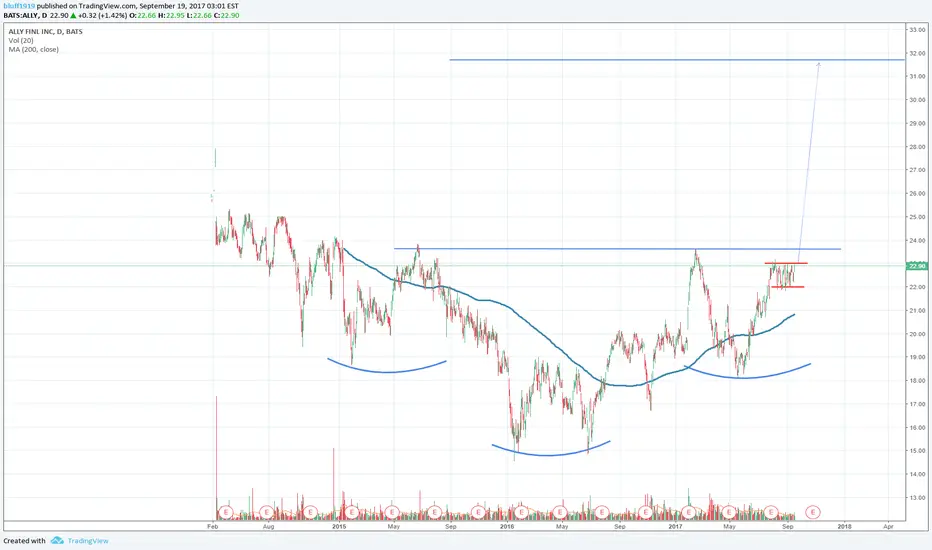
Task: Click the H:22.95 high value in the header
Action: click(x=171, y=15)
